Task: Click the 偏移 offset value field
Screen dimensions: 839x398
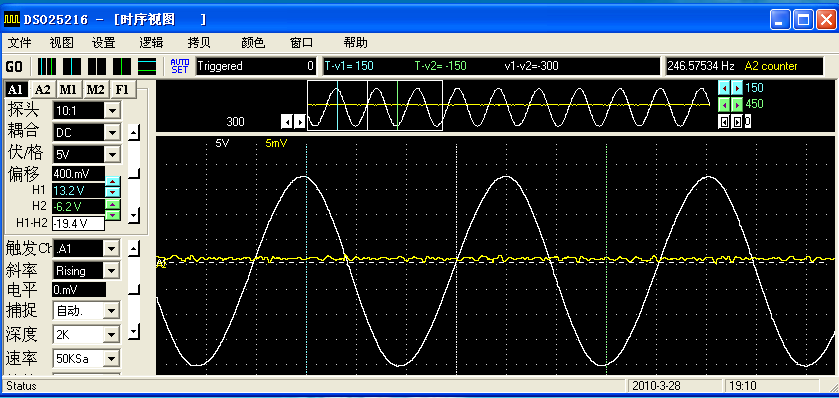Action: pyautogui.click(x=79, y=174)
